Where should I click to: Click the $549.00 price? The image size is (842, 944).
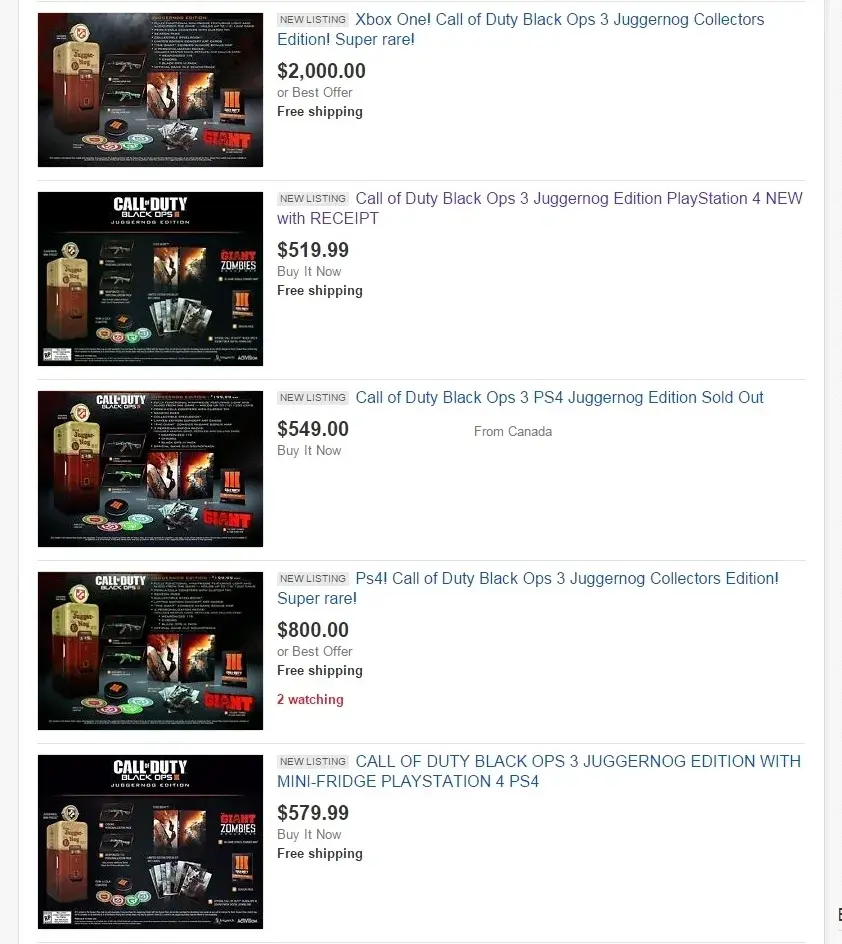(x=313, y=429)
